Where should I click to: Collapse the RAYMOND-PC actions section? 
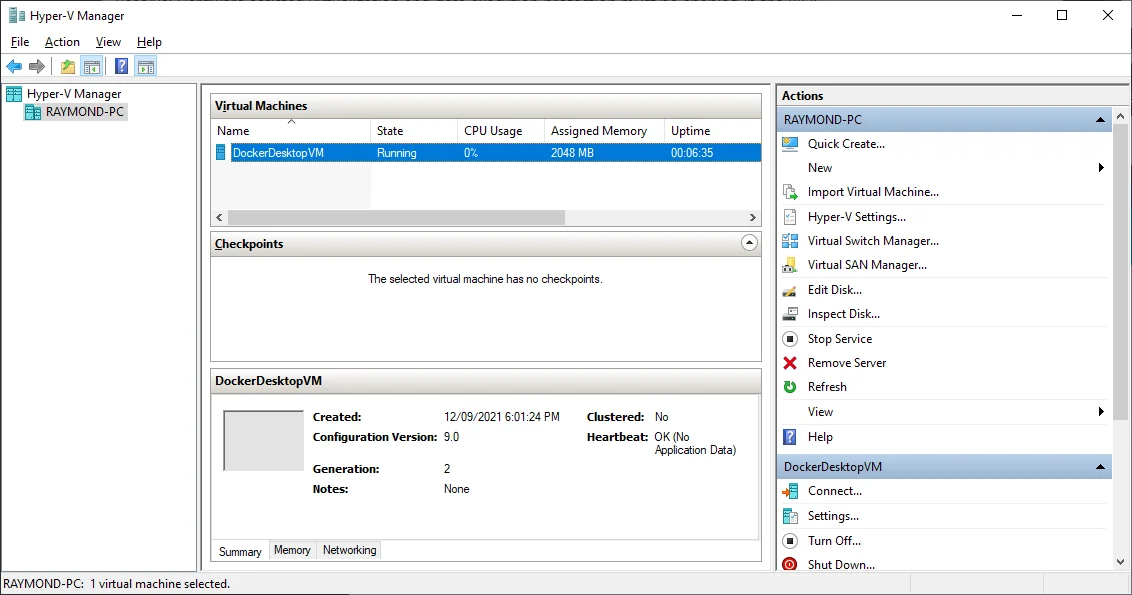(1101, 120)
